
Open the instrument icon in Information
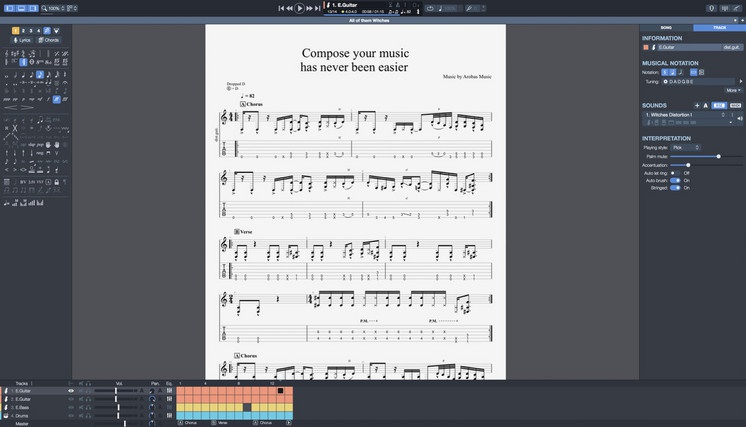(x=654, y=47)
